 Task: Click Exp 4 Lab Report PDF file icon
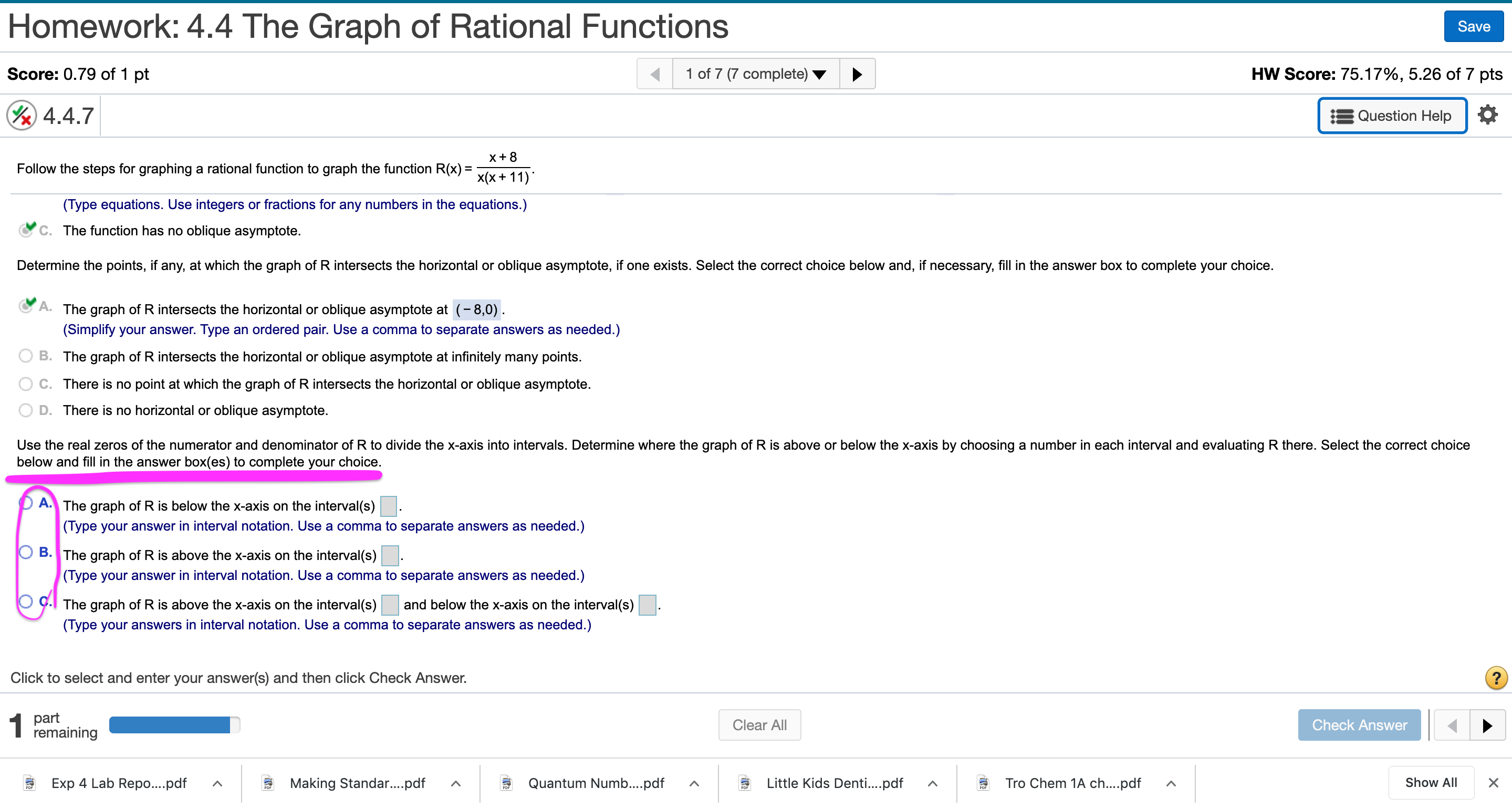(x=29, y=783)
